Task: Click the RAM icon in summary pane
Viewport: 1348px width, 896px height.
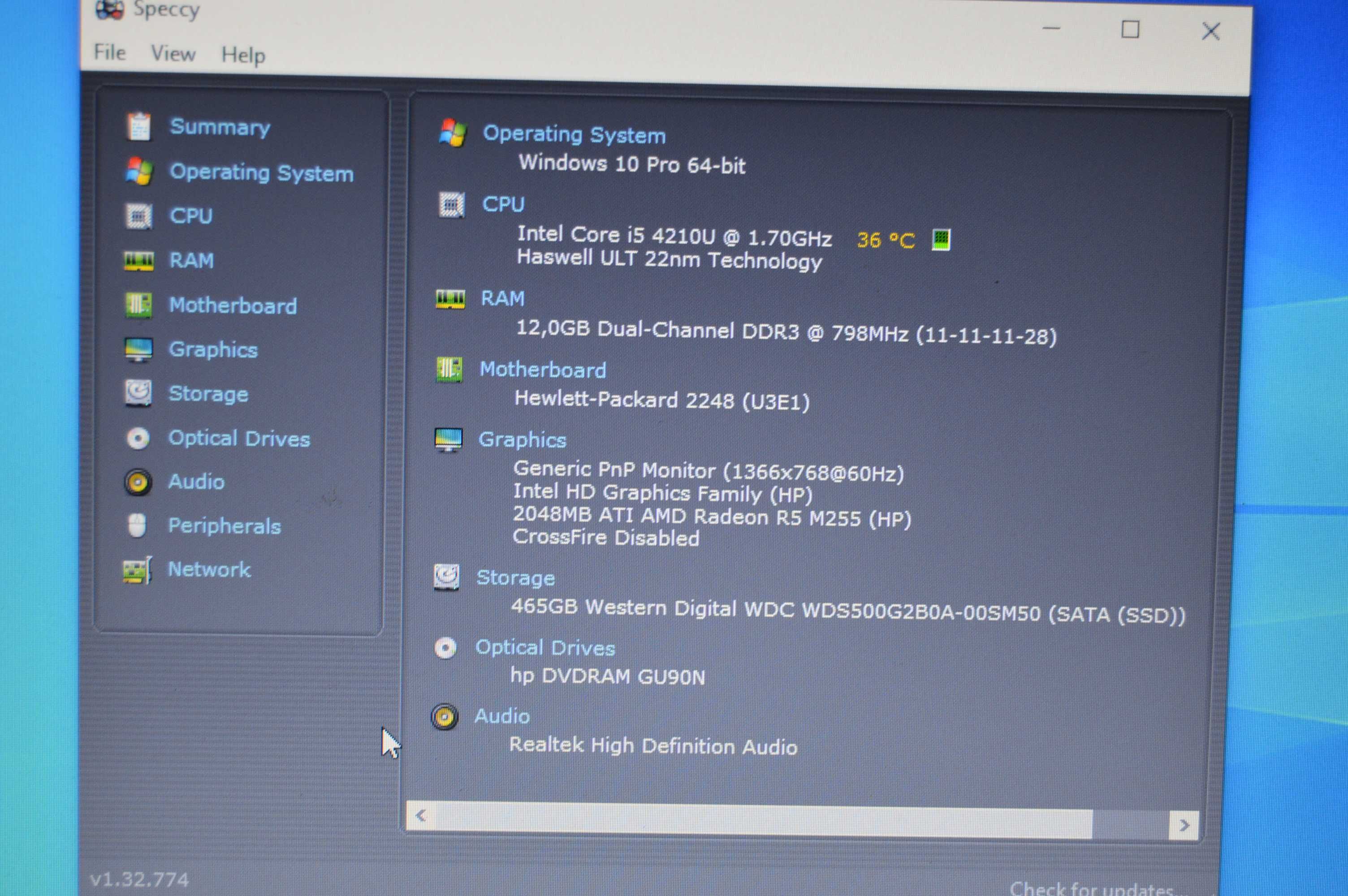Action: pos(450,299)
